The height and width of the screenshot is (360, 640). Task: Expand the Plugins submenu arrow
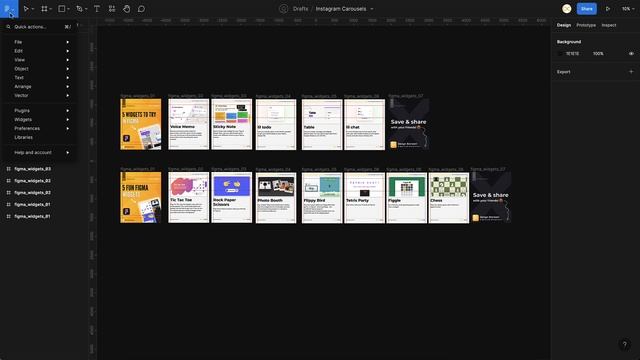(68, 111)
